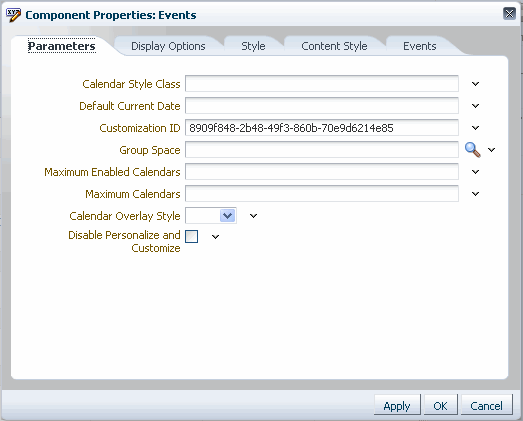Click the Maximum Calendars label

click(x=133, y=194)
